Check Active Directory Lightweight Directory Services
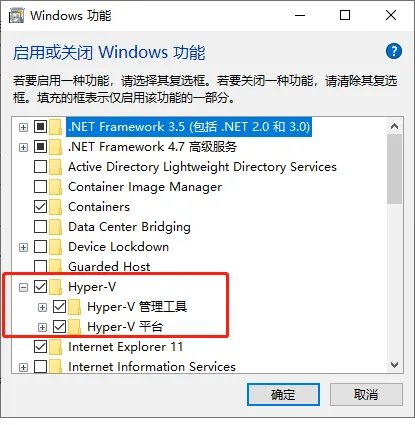Viewport: 415px width, 425px height. [x=40, y=167]
